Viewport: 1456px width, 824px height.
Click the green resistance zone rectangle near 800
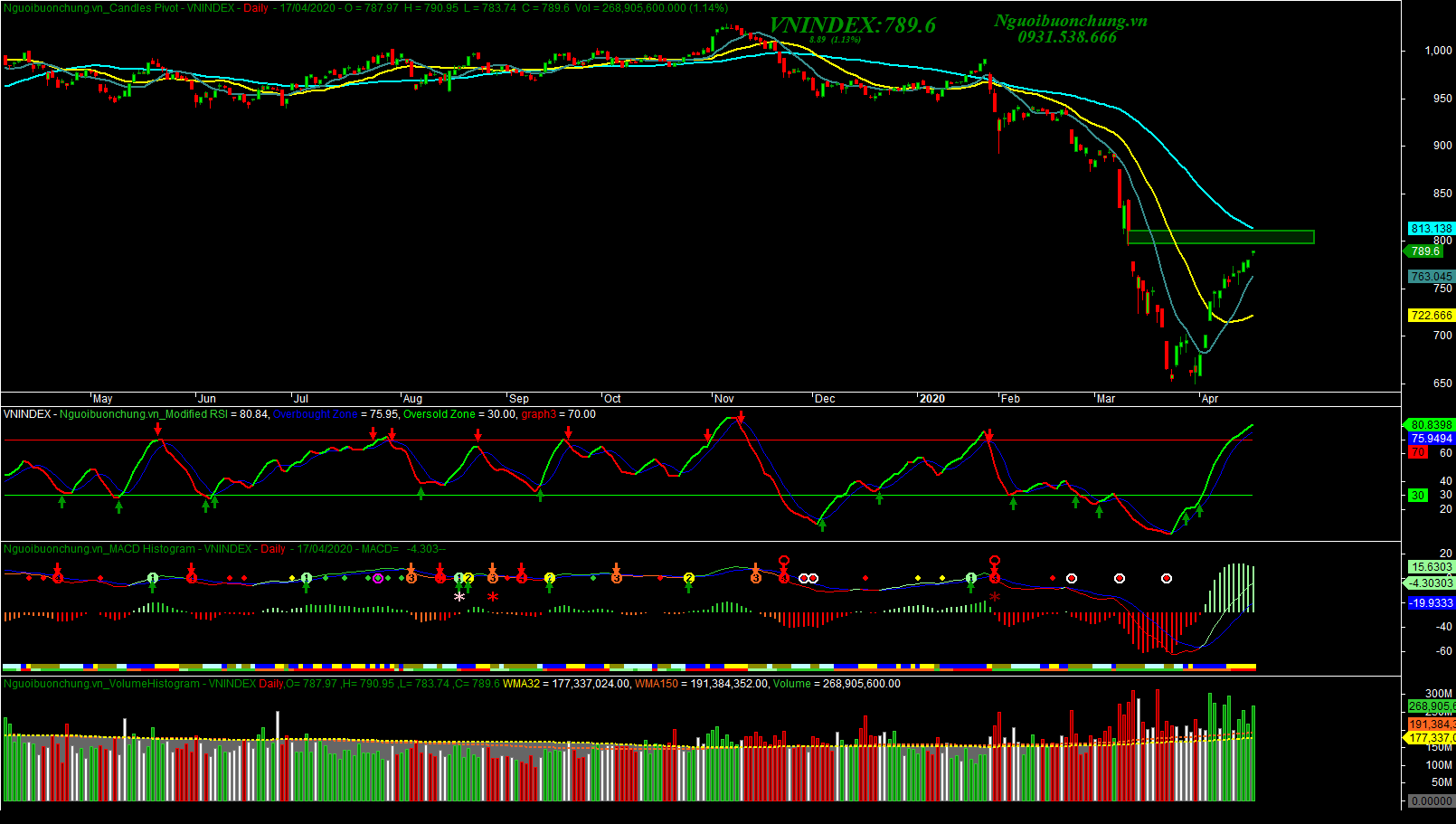tap(1220, 237)
